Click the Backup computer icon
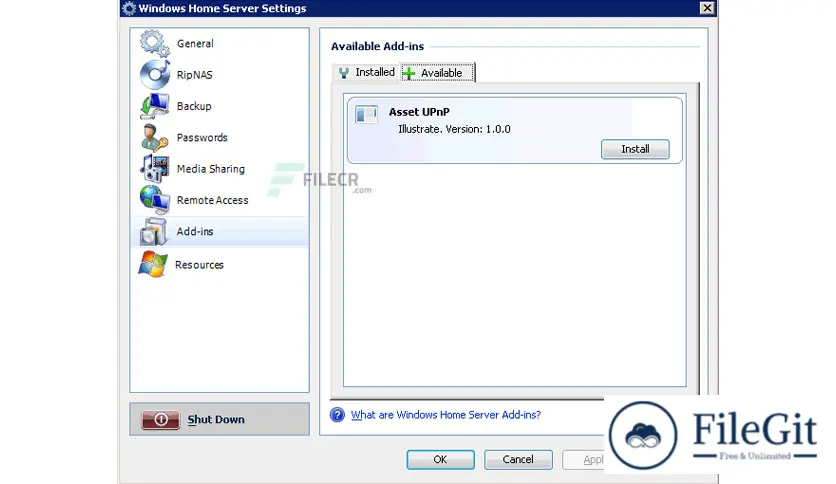Image resolution: width=836 pixels, height=484 pixels. [155, 106]
